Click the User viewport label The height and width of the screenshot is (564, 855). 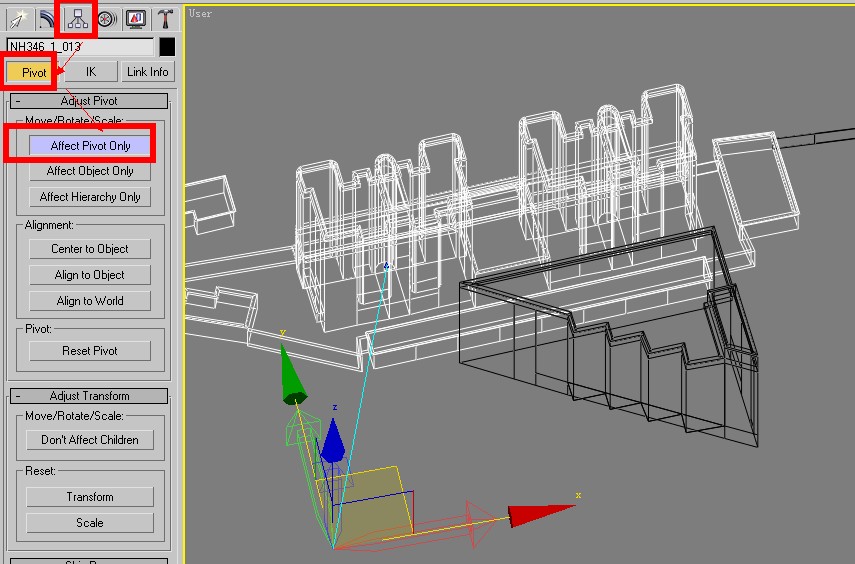(200, 14)
